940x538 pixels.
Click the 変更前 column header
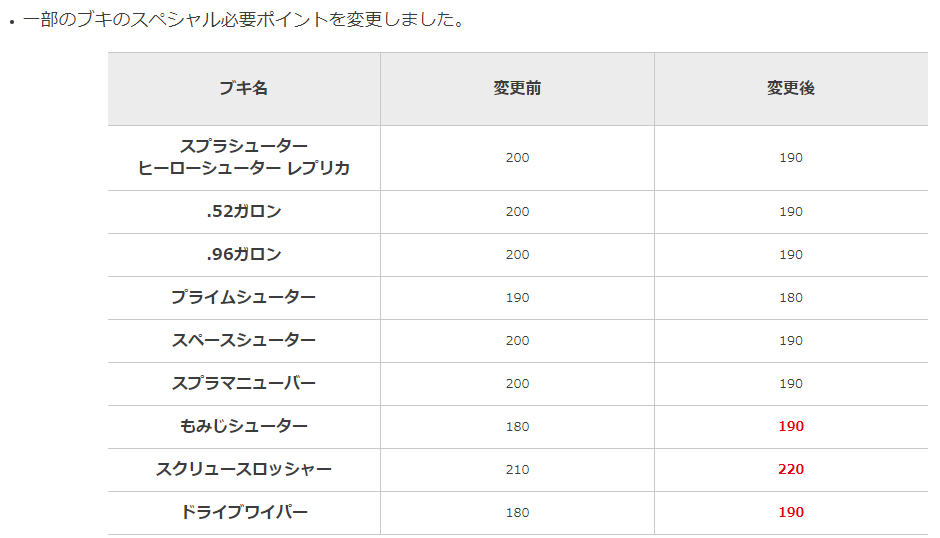tap(517, 88)
